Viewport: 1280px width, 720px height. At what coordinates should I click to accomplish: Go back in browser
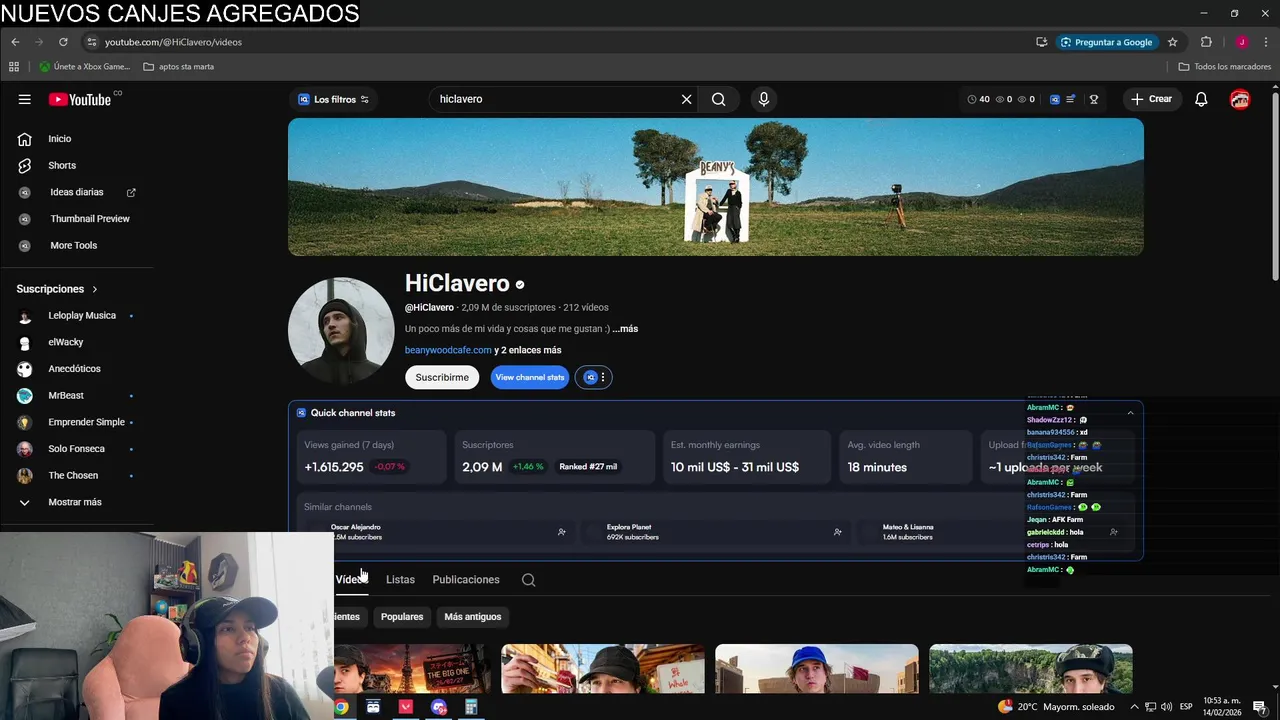coord(15,42)
